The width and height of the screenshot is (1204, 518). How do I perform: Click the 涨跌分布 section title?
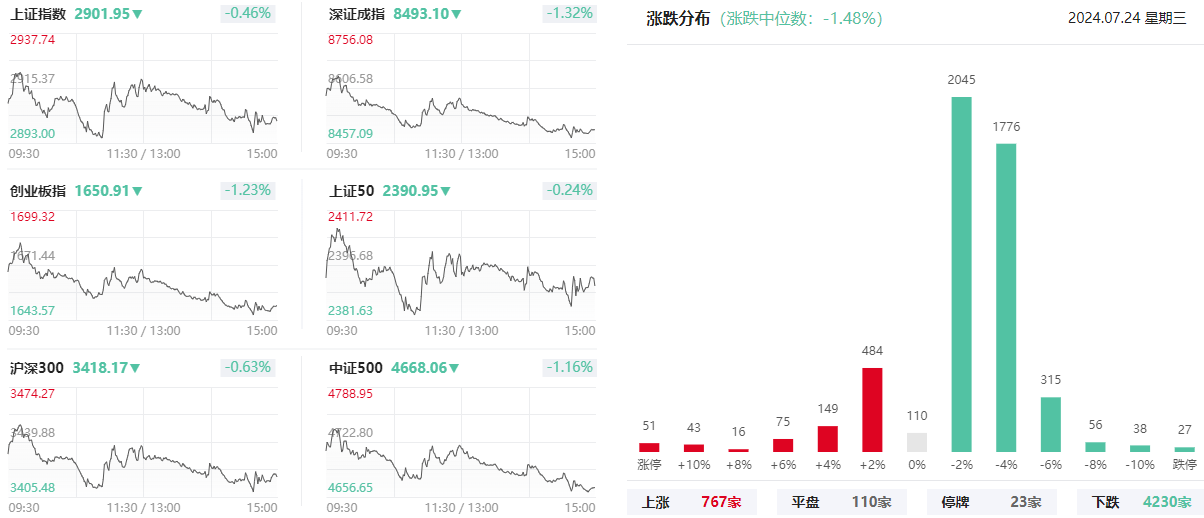679,18
